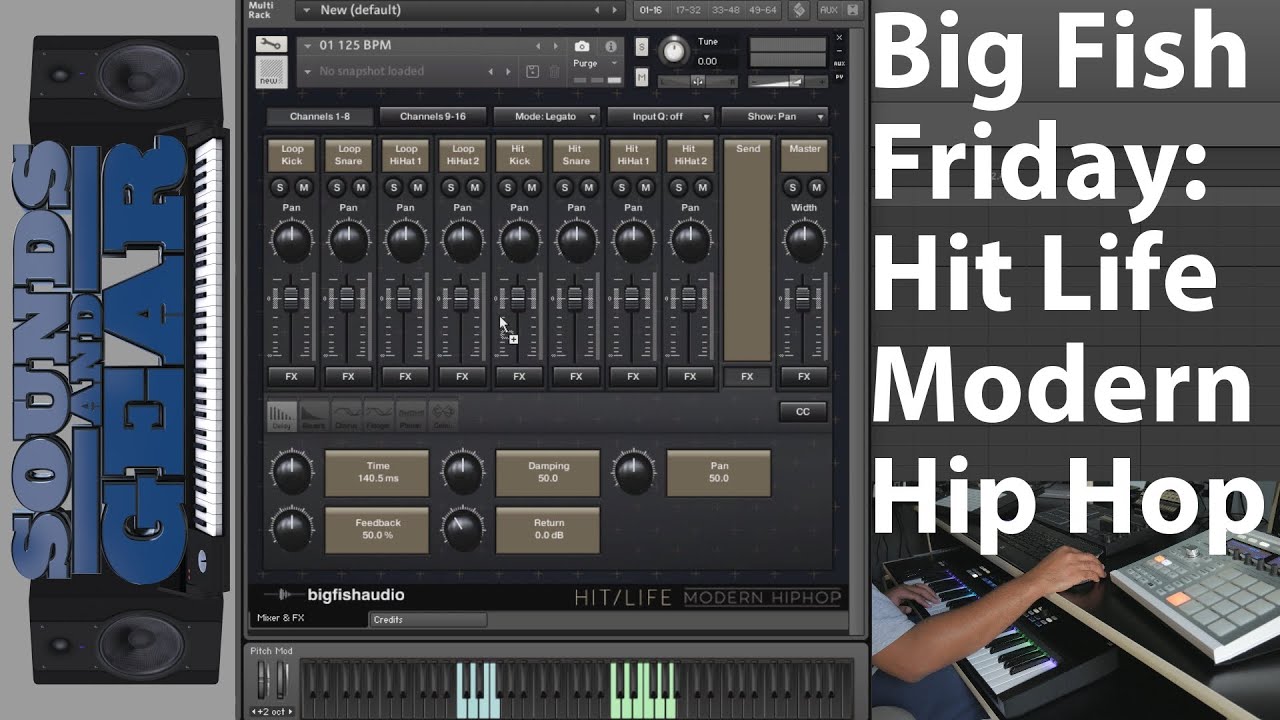Adjust the Damping knob

462,472
